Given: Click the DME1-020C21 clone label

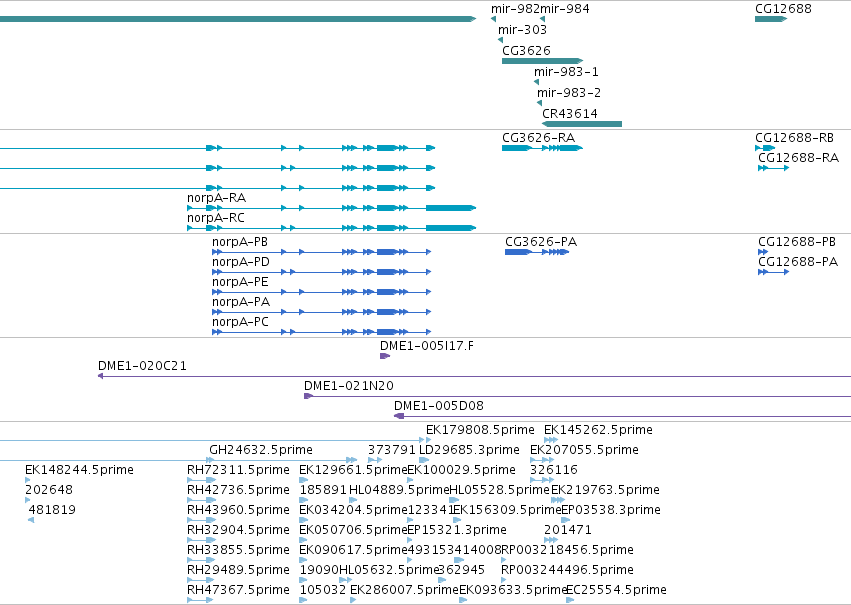Looking at the screenshot, I should (142, 366).
